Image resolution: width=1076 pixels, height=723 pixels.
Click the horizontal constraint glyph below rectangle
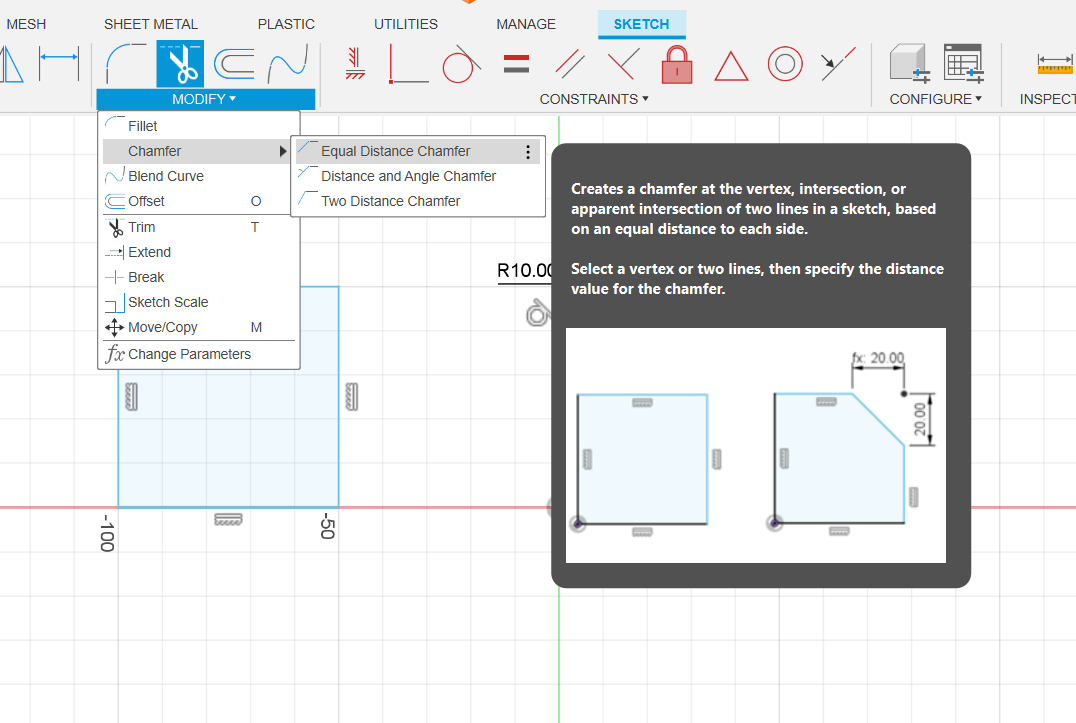pos(229,519)
